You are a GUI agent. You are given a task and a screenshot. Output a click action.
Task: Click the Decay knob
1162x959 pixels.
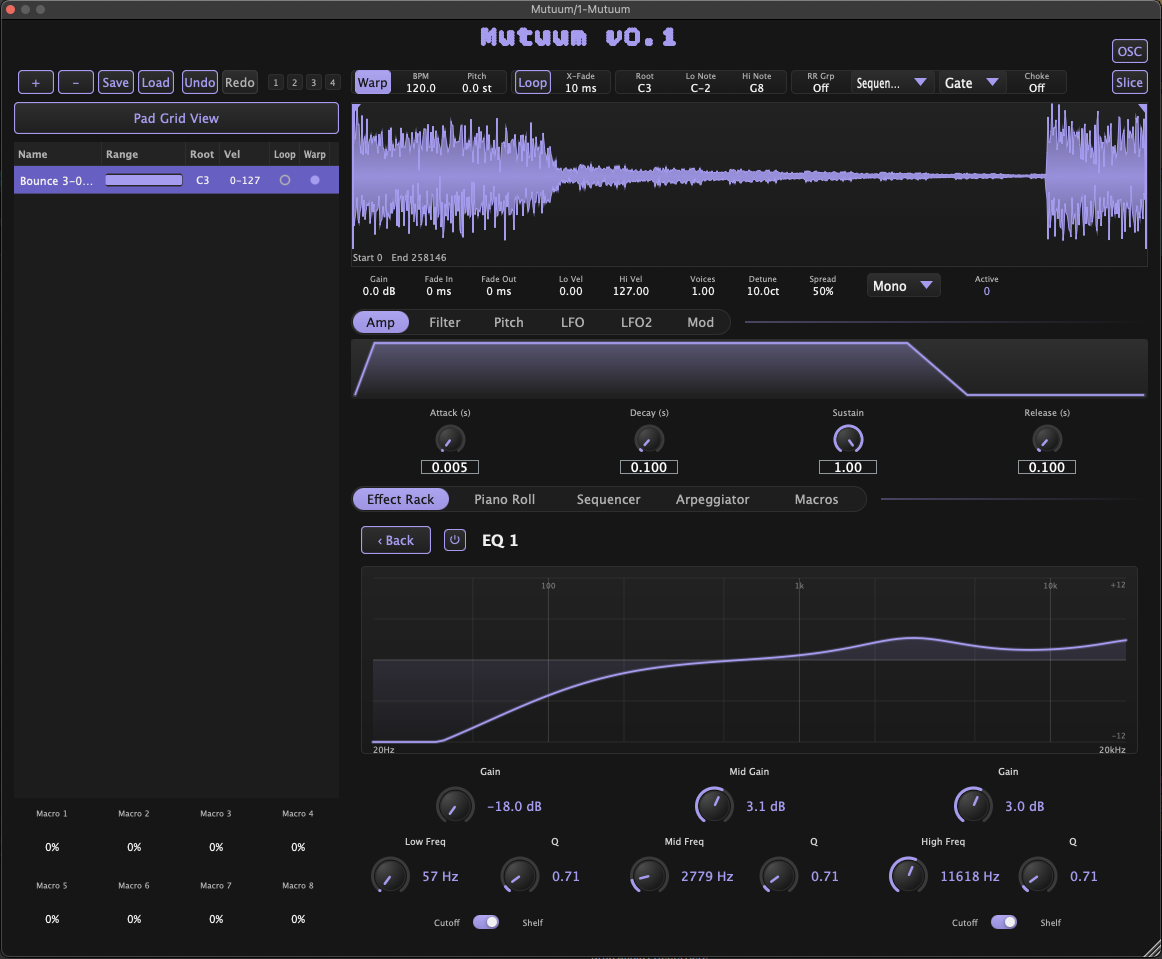pyautogui.click(x=649, y=439)
